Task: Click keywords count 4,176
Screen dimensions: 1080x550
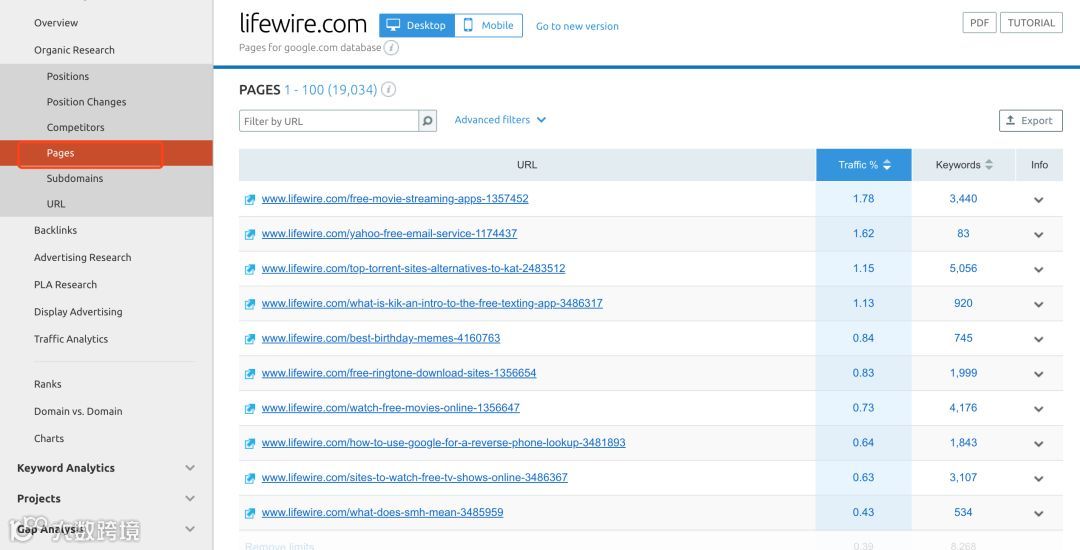Action: pos(963,408)
